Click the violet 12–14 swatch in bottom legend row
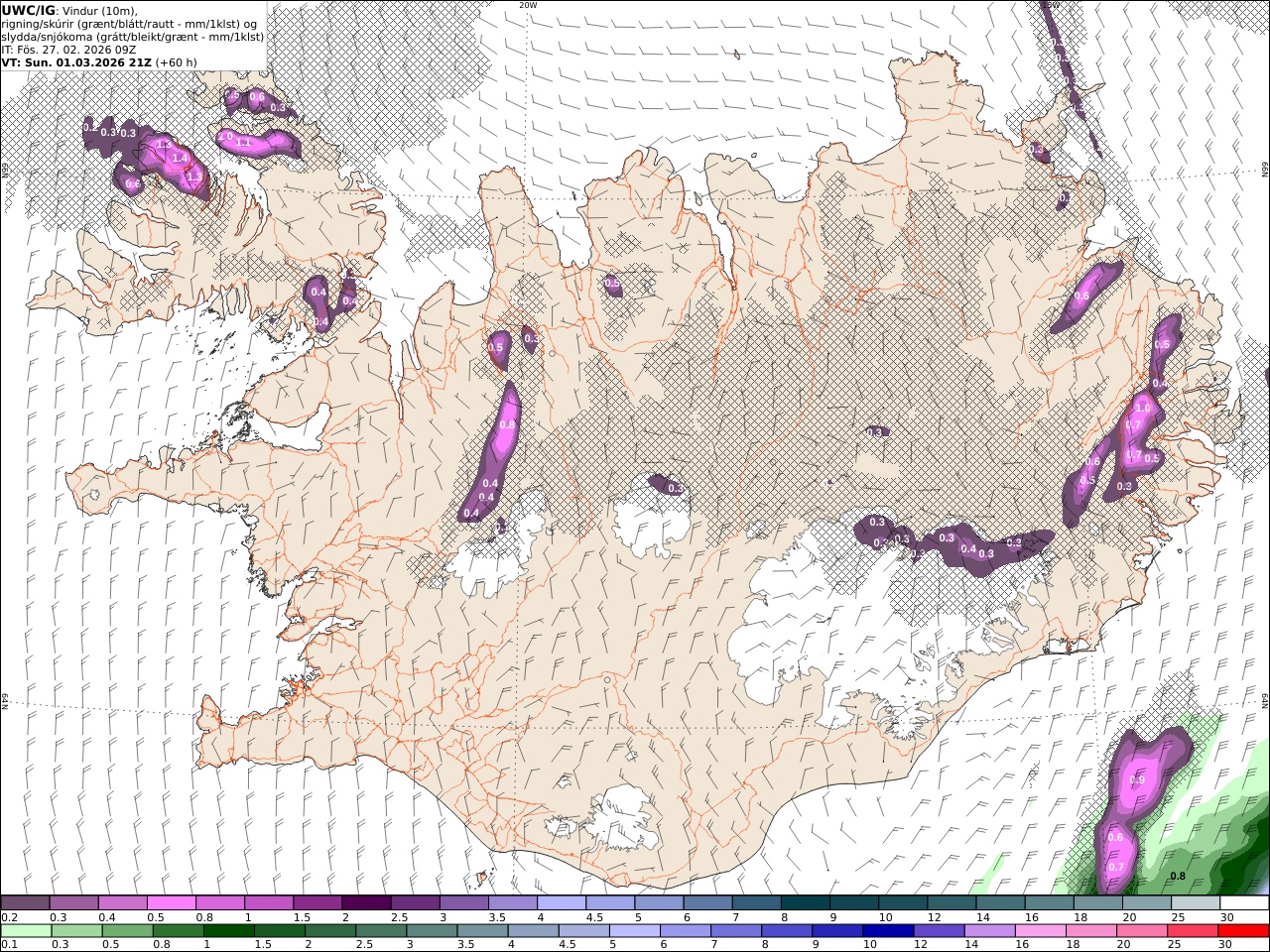This screenshot has width=1270, height=952. pos(938,931)
